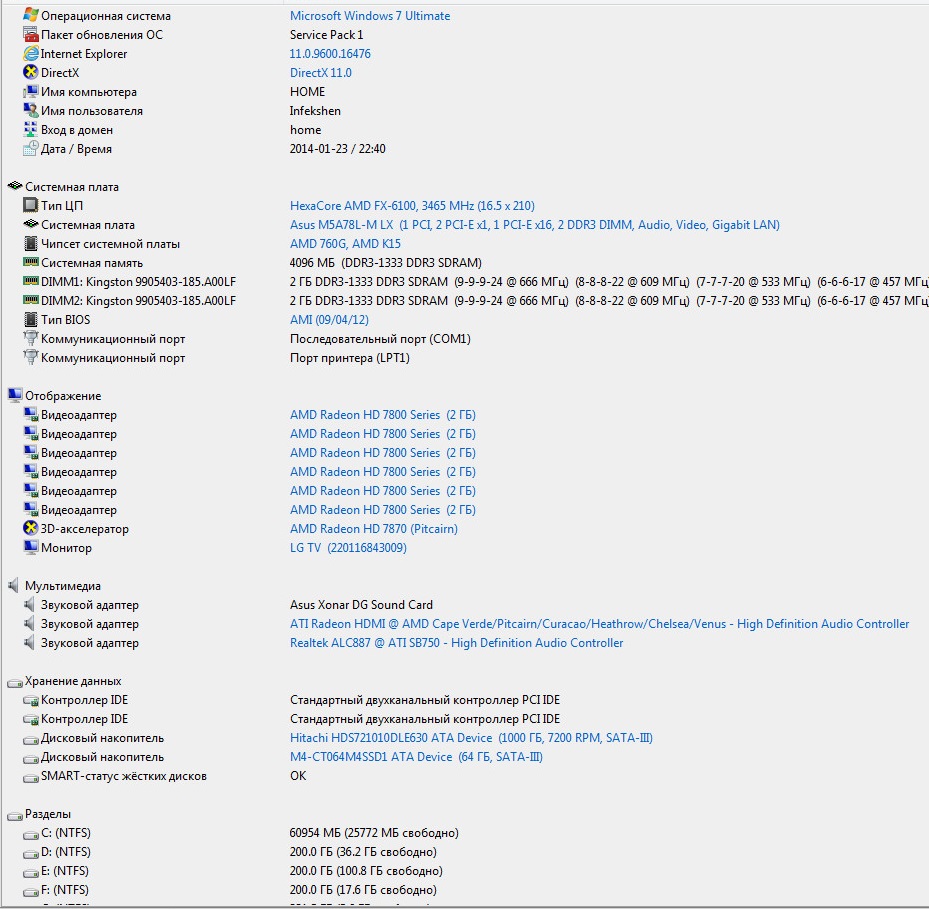929x909 pixels.
Task: Open the AMD Radeon HD 7870 (Pitcairn) link
Action: click(x=374, y=529)
